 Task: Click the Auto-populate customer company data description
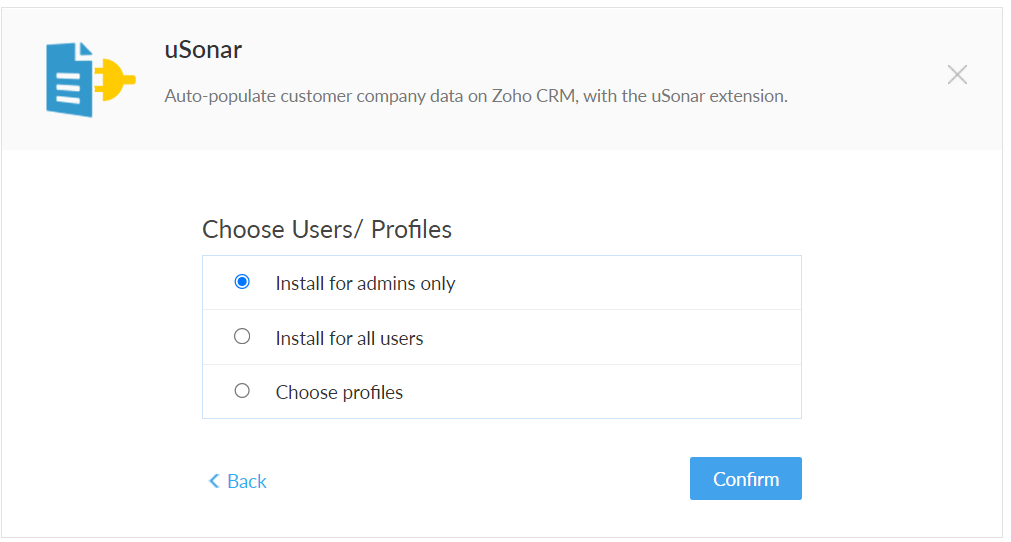click(x=476, y=97)
